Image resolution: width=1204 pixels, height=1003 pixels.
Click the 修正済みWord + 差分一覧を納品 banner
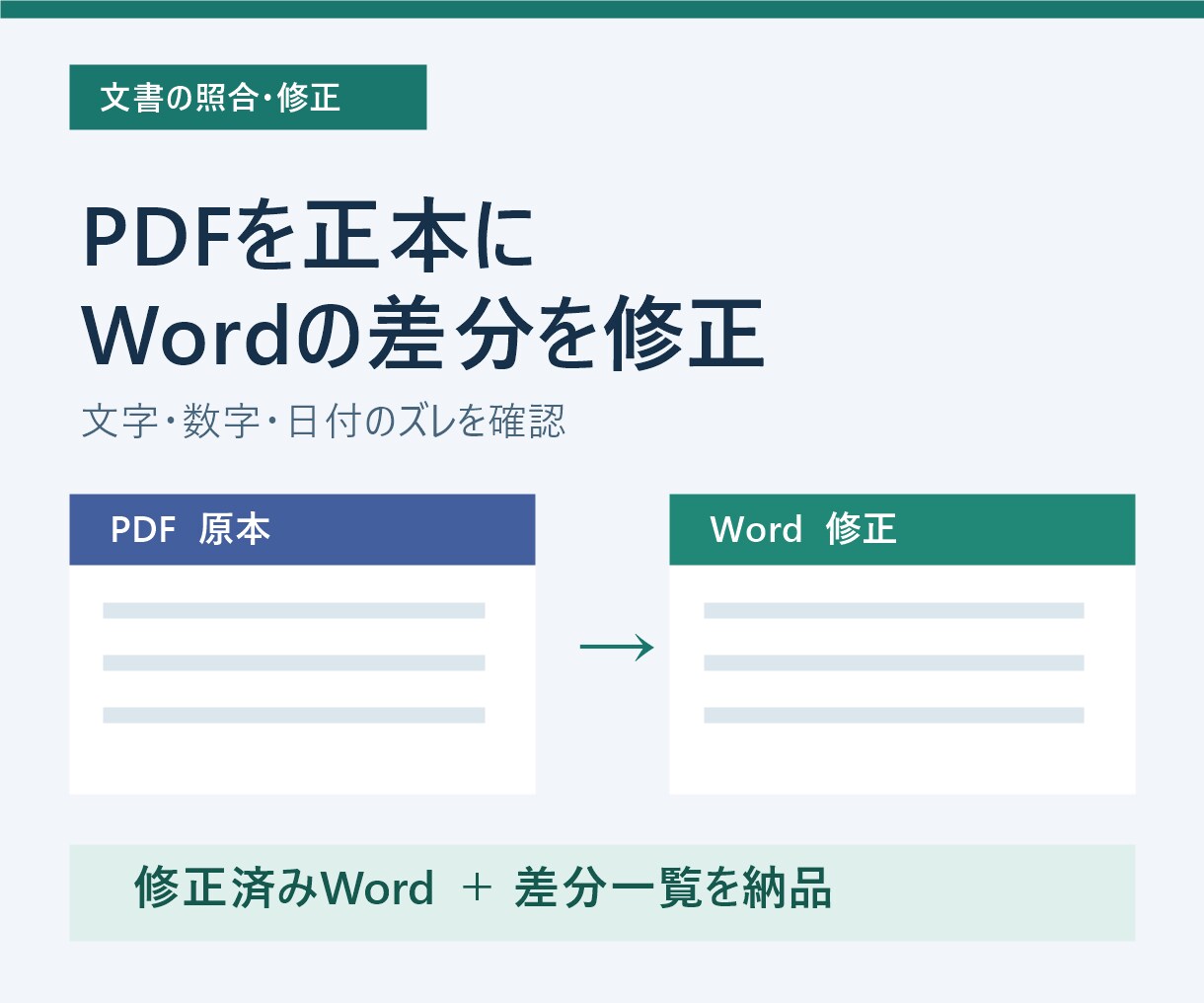pos(602,892)
